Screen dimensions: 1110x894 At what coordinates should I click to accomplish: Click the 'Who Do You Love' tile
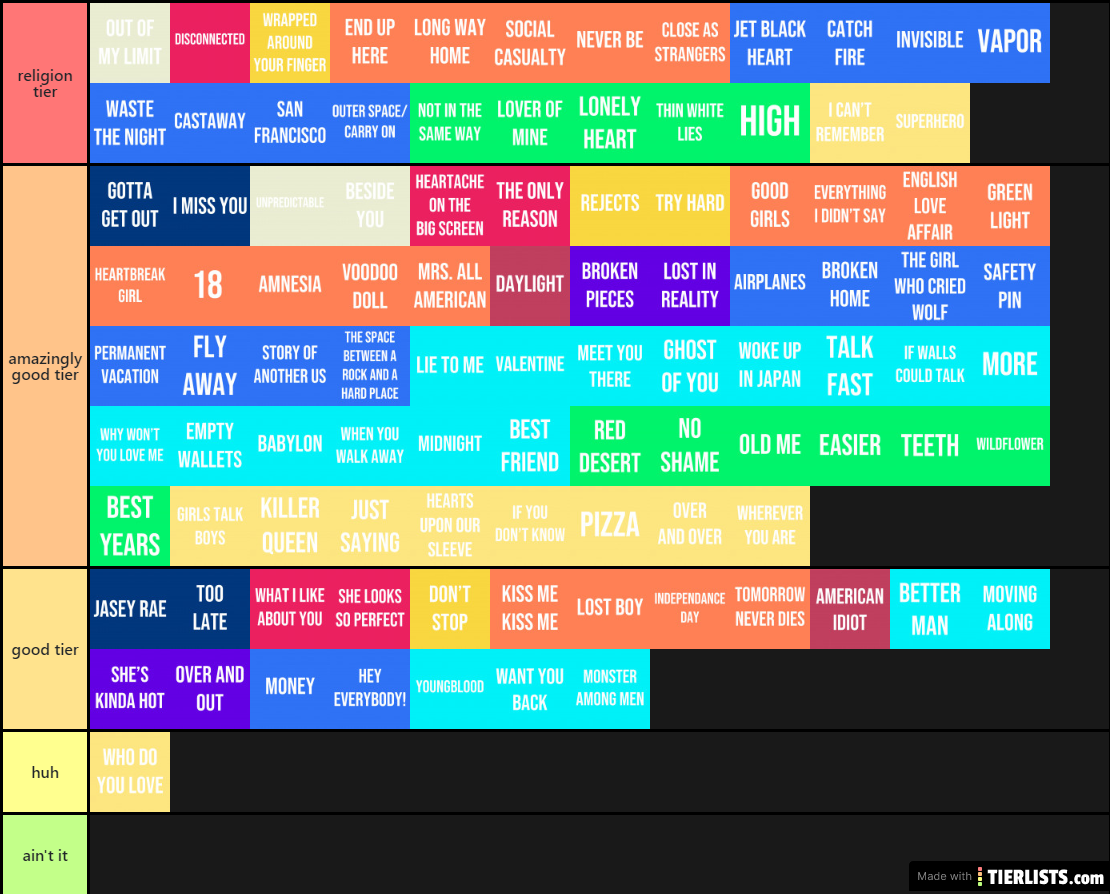130,772
